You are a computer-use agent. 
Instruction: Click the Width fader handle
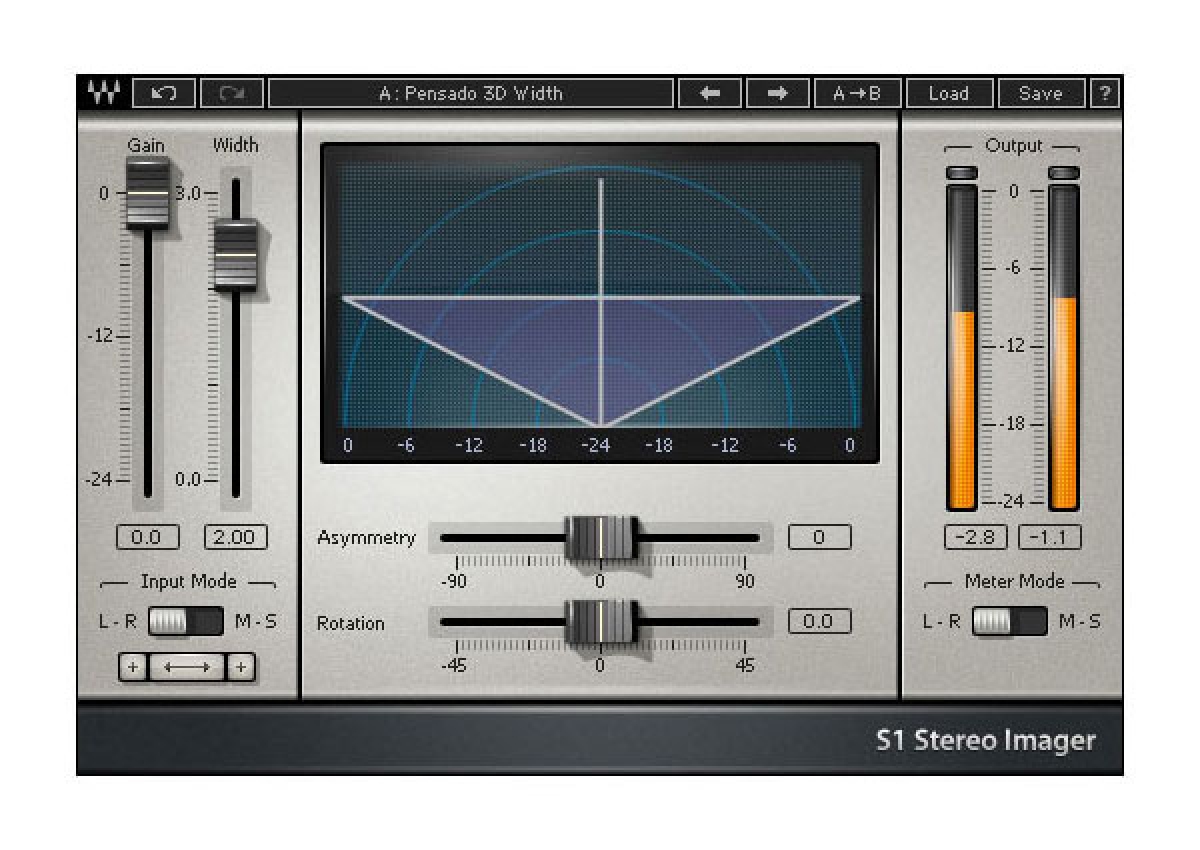(x=236, y=255)
